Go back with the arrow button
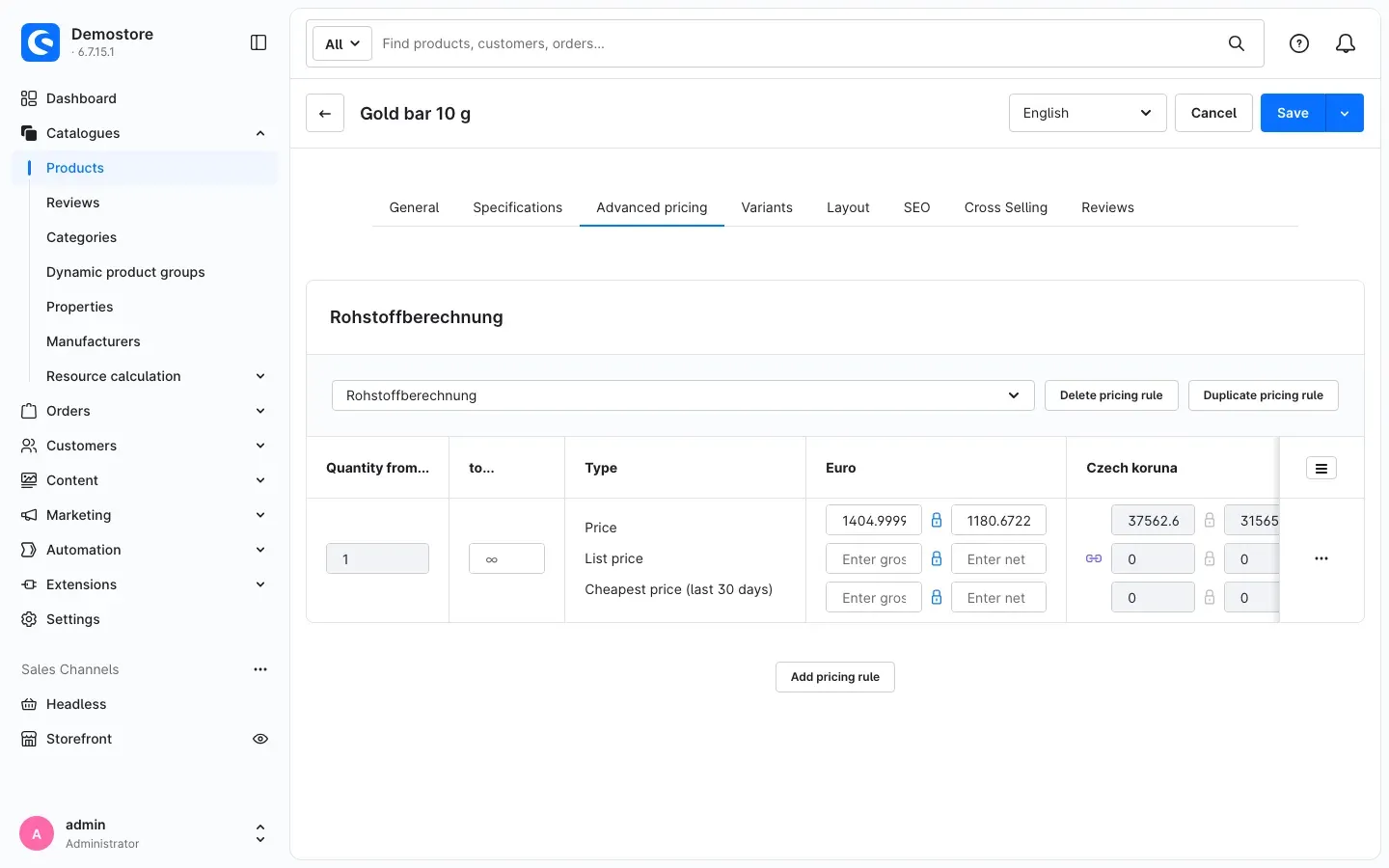This screenshot has height=868, width=1389. pyautogui.click(x=325, y=113)
